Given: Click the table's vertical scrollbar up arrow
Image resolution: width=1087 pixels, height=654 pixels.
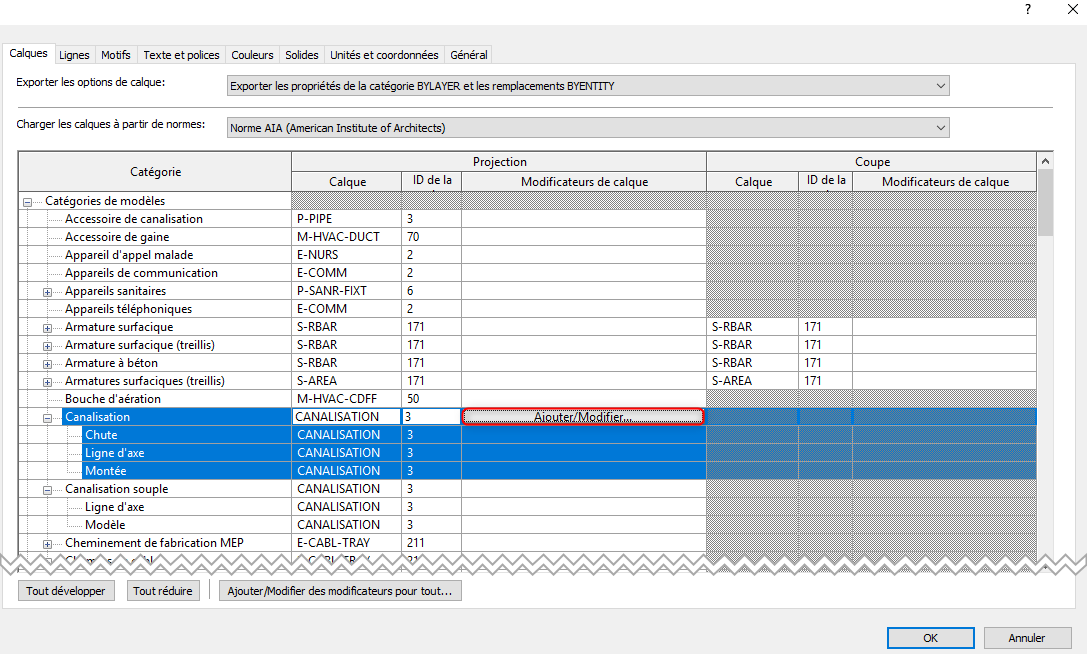Looking at the screenshot, I should pos(1045,160).
